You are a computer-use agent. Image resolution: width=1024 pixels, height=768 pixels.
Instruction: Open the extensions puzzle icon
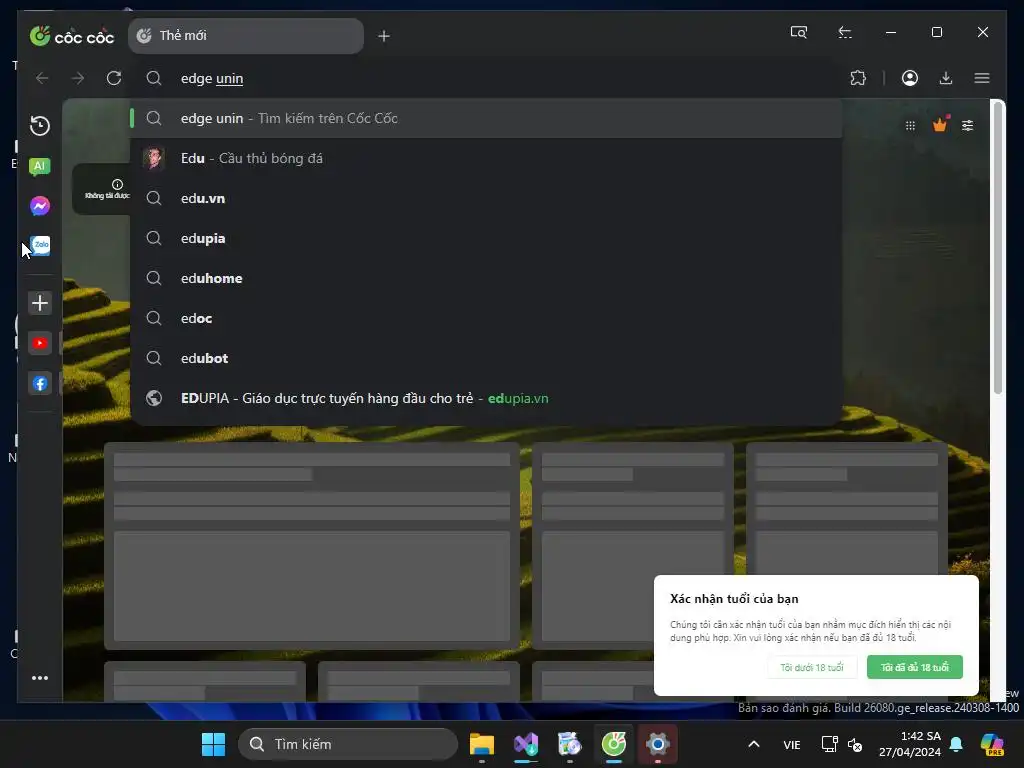pyautogui.click(x=858, y=78)
